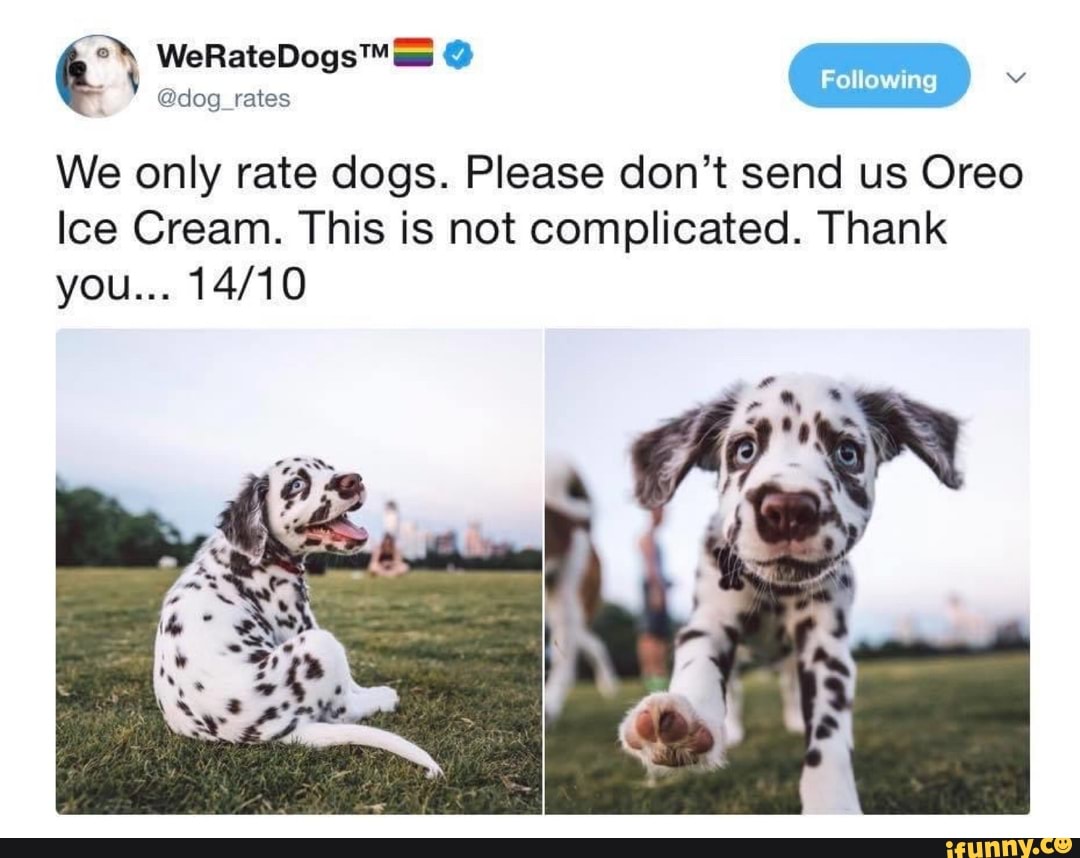Click the rainbow flag emoji

pyautogui.click(x=413, y=54)
